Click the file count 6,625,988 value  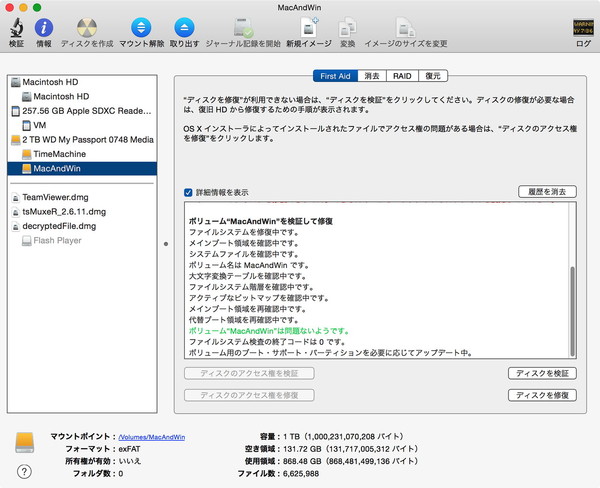coord(301,473)
